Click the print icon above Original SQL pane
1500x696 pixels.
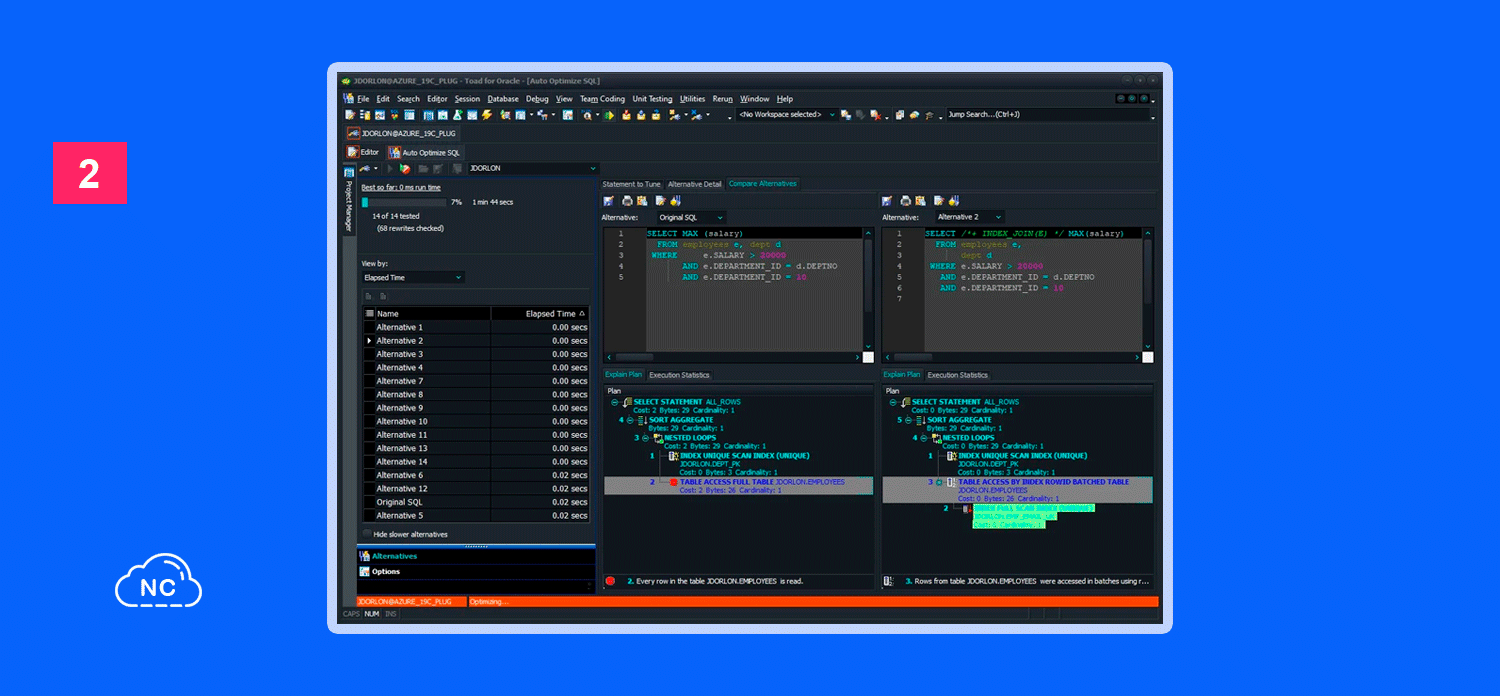tap(627, 201)
